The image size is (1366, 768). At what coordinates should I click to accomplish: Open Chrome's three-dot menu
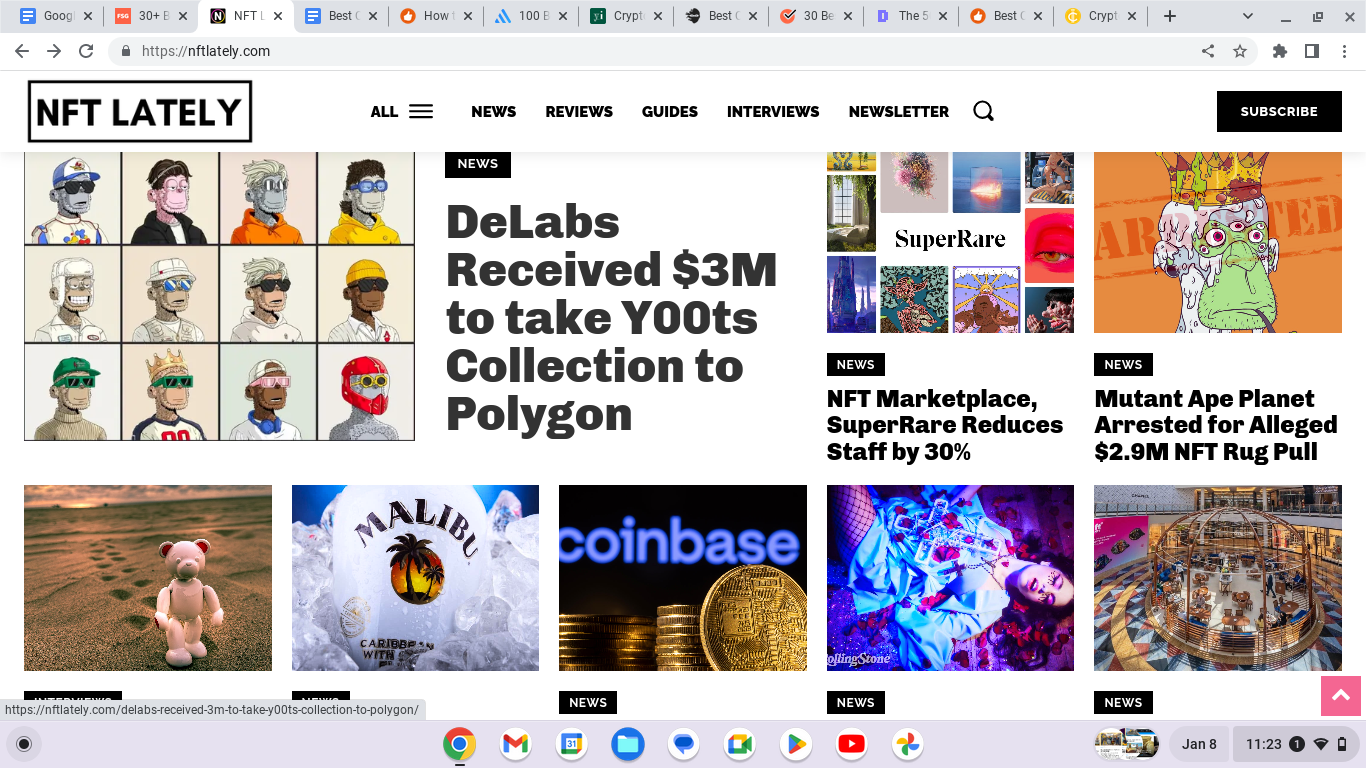click(x=1345, y=50)
